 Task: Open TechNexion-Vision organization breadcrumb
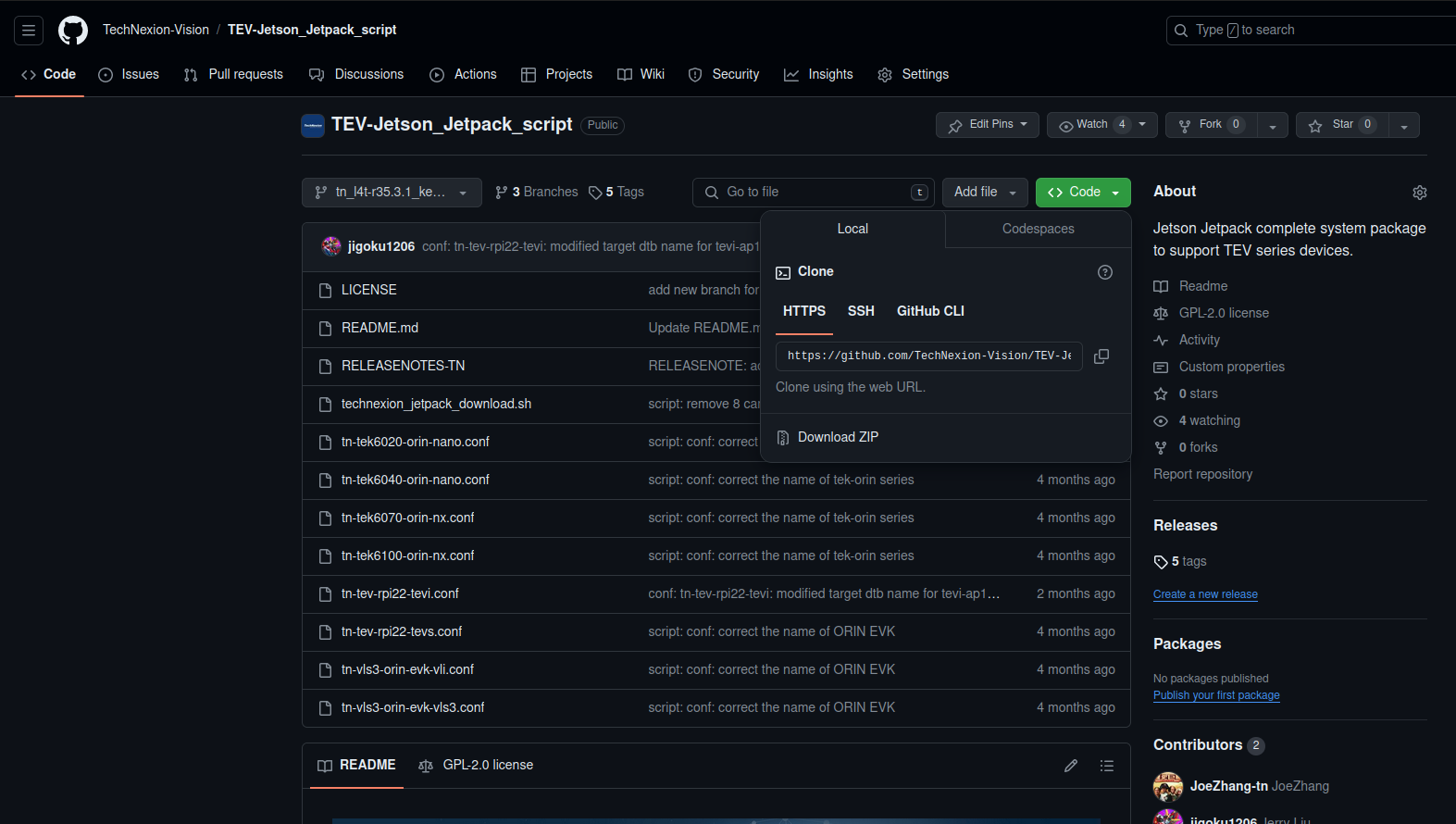click(x=156, y=31)
